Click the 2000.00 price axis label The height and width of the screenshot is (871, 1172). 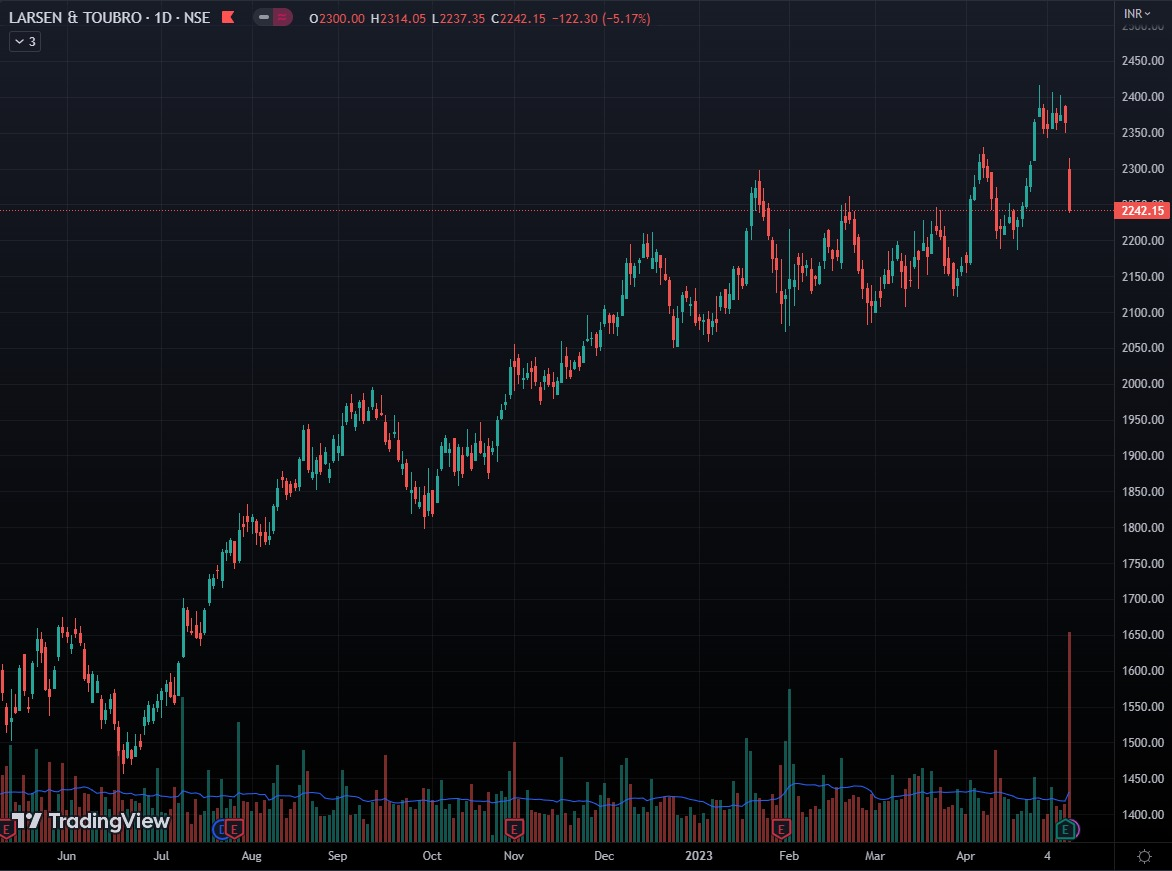(x=1142, y=384)
